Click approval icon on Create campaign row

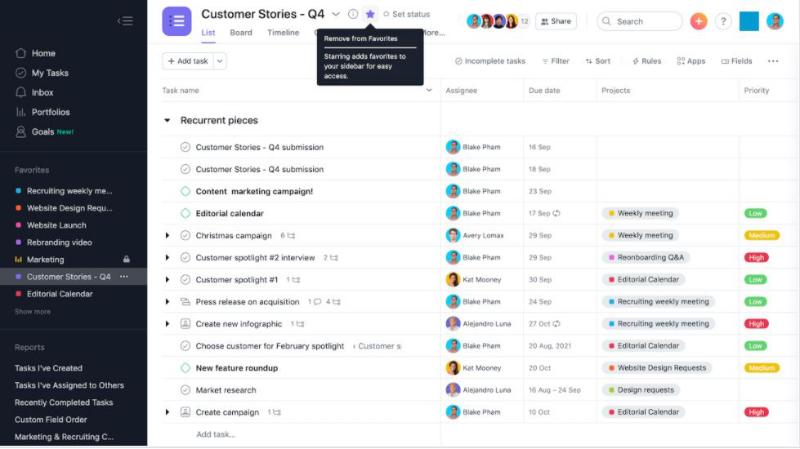coord(185,412)
